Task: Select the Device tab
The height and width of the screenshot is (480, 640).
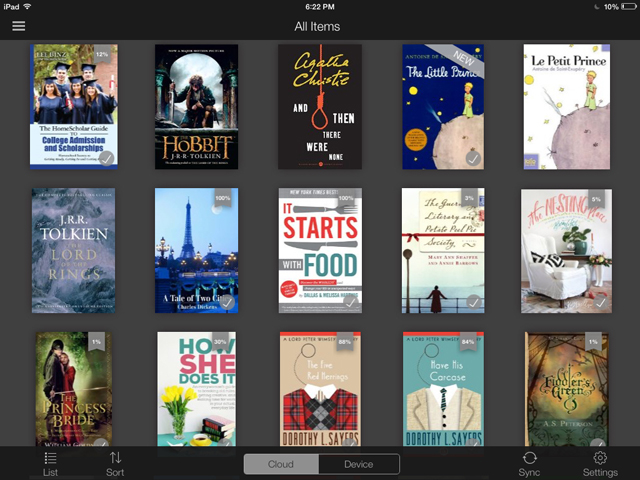Action: 359,464
